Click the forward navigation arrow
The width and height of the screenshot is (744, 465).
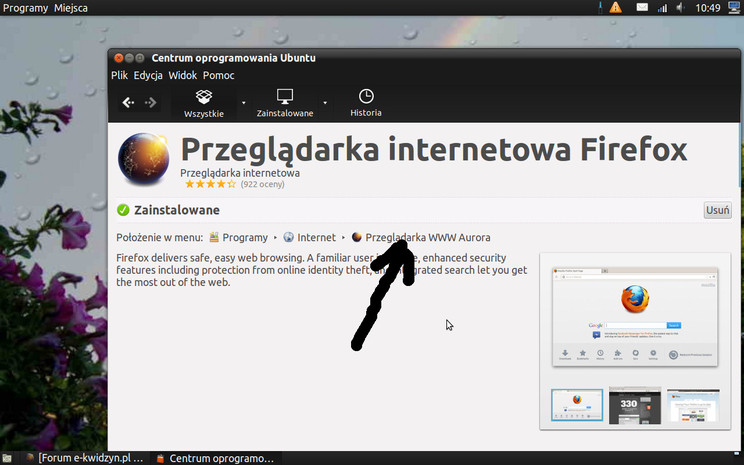151,102
